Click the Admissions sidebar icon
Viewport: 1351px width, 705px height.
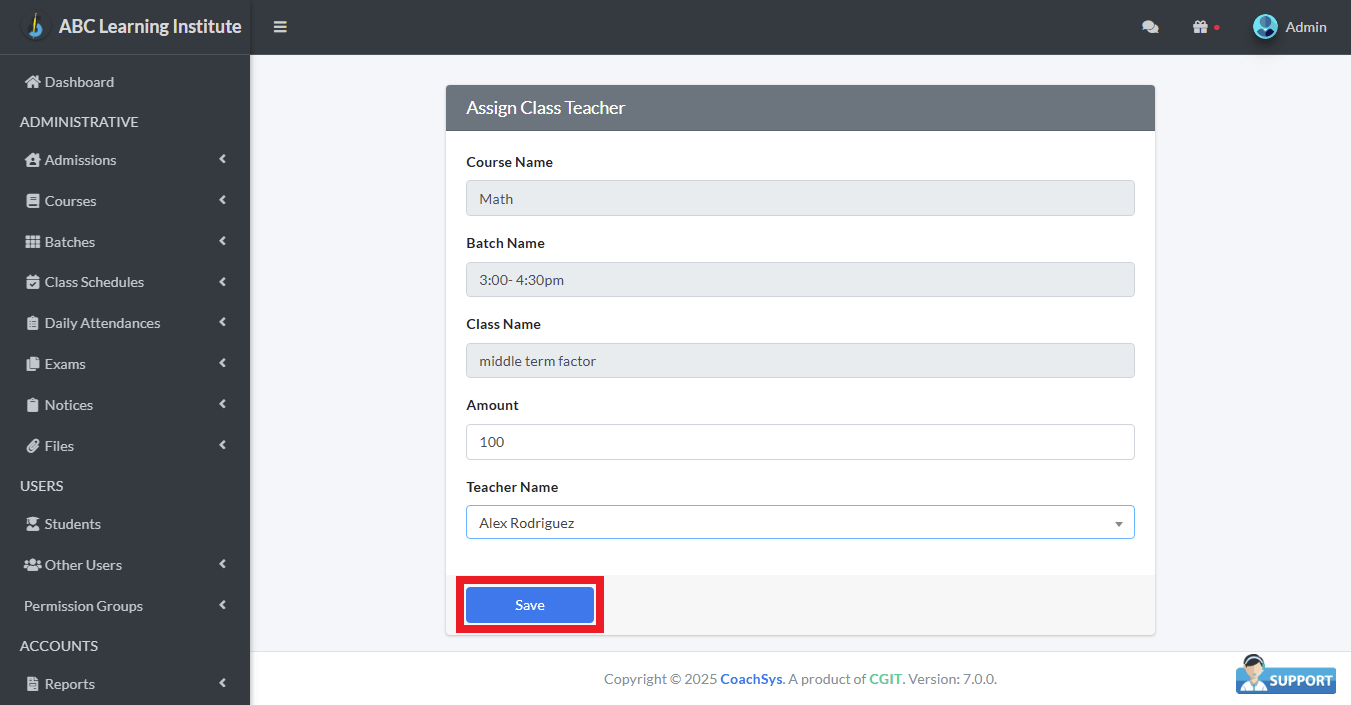[x=33, y=160]
